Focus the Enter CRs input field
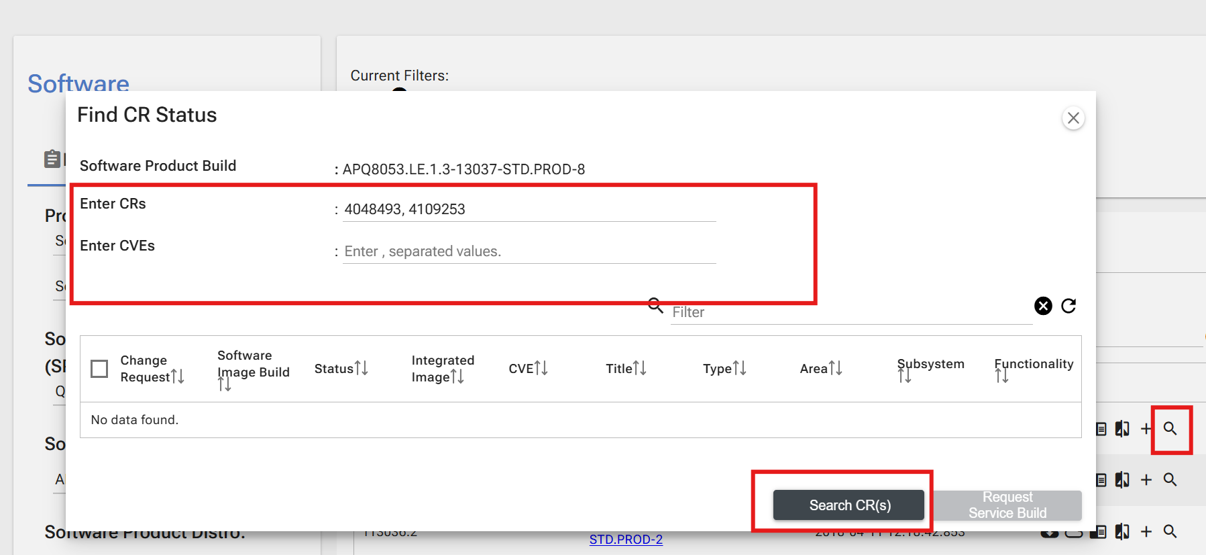Viewport: 1206px width, 555px height. pyautogui.click(x=529, y=209)
